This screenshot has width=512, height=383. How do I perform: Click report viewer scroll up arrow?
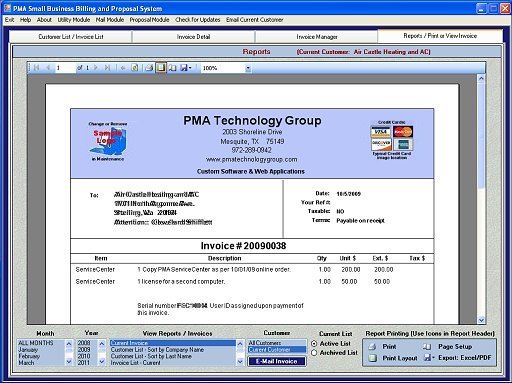(x=481, y=79)
